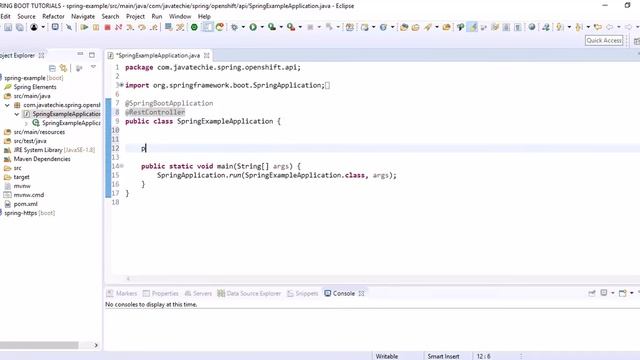Click the green Resume debug icon

(84, 27)
